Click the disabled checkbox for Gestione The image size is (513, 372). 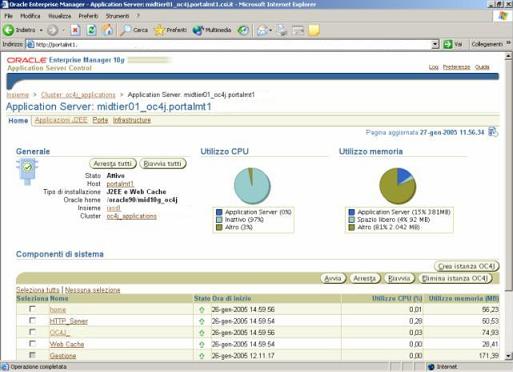(x=32, y=355)
